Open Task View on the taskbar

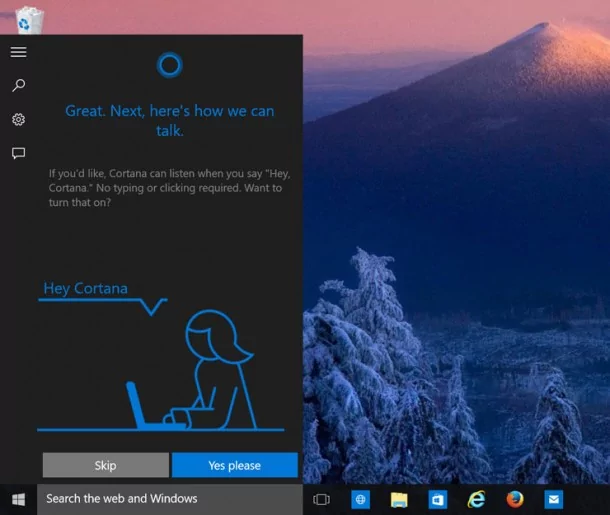click(321, 499)
